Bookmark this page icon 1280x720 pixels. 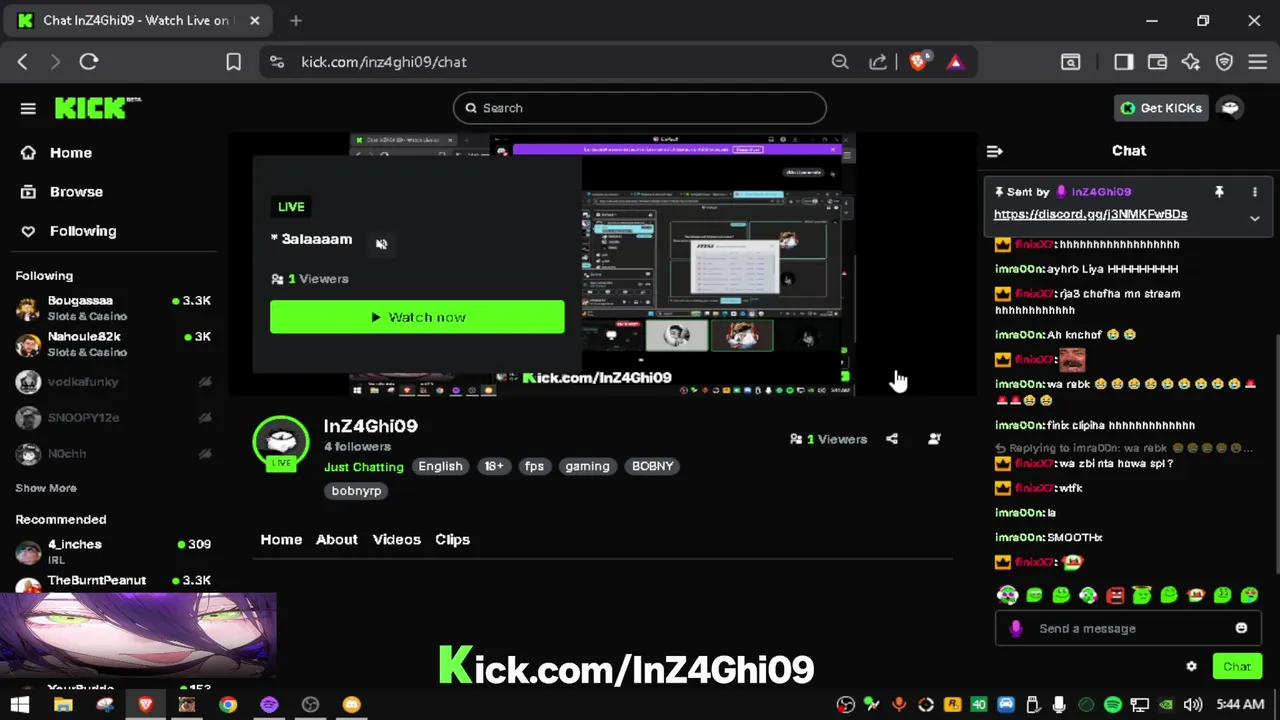[233, 62]
